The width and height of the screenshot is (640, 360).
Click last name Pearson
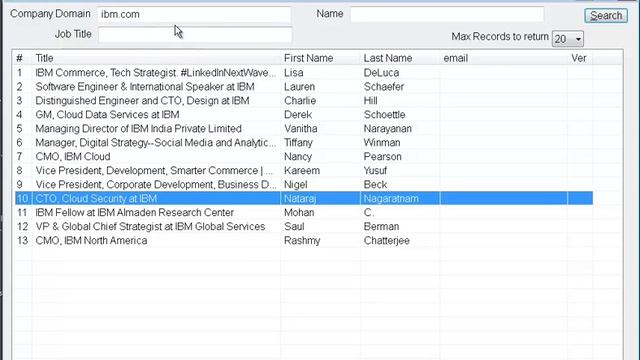(x=382, y=156)
